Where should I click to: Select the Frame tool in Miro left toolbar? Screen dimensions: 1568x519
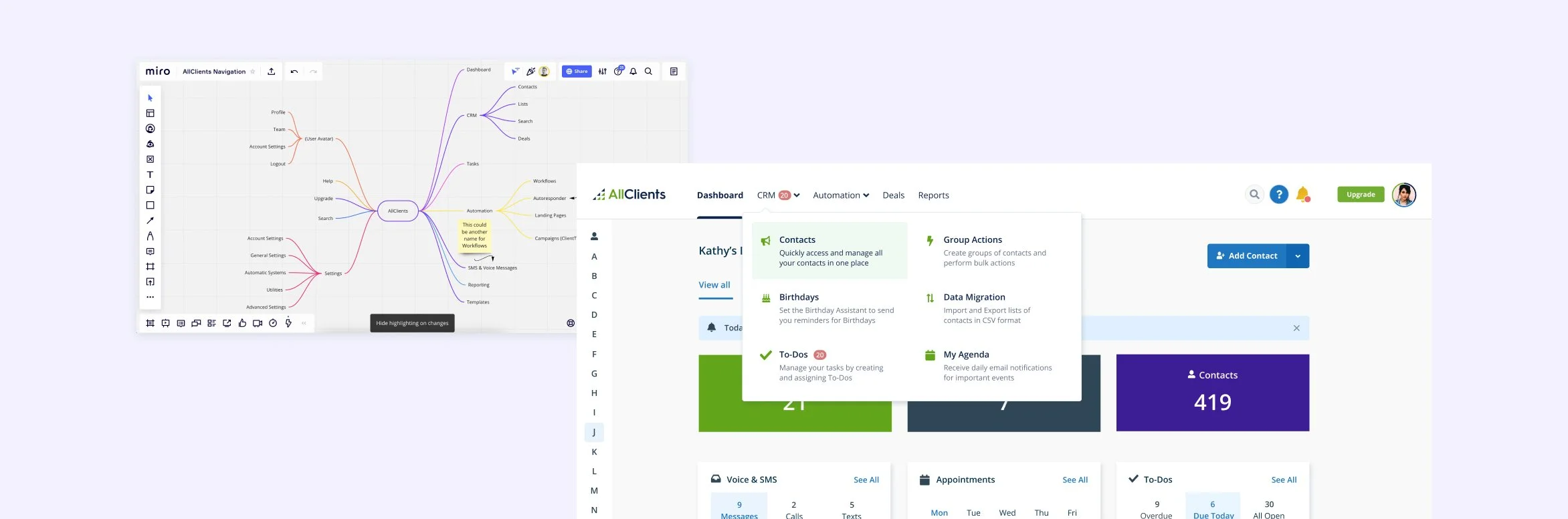150,267
